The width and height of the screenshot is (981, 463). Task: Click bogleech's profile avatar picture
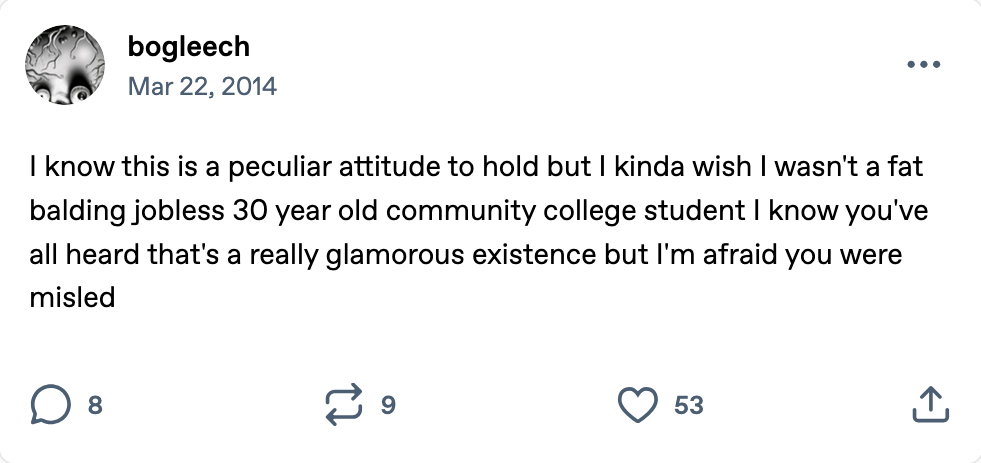[64, 65]
